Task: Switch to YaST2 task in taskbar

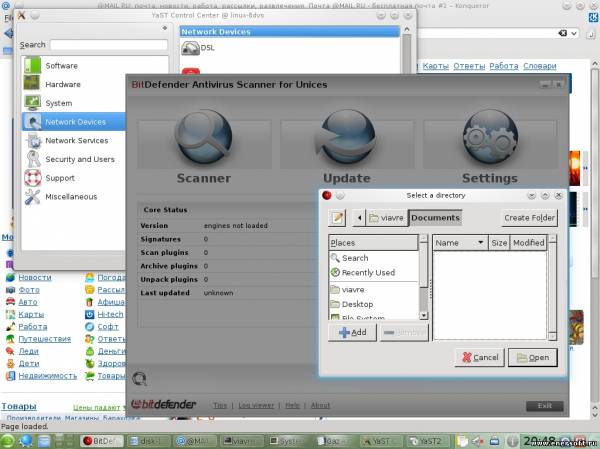Action: (x=429, y=441)
